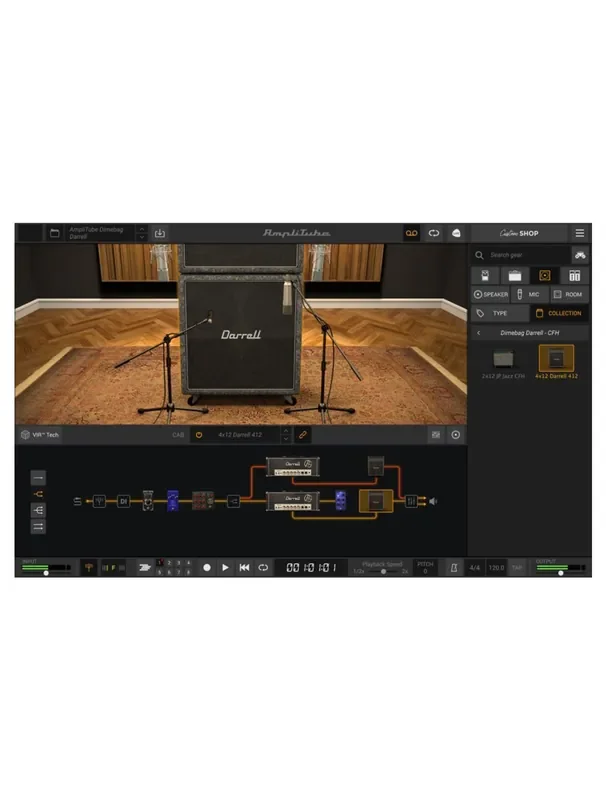Select the red multi-knob pedal in the chain
Viewport: 606px width, 800px height.
(x=203, y=501)
